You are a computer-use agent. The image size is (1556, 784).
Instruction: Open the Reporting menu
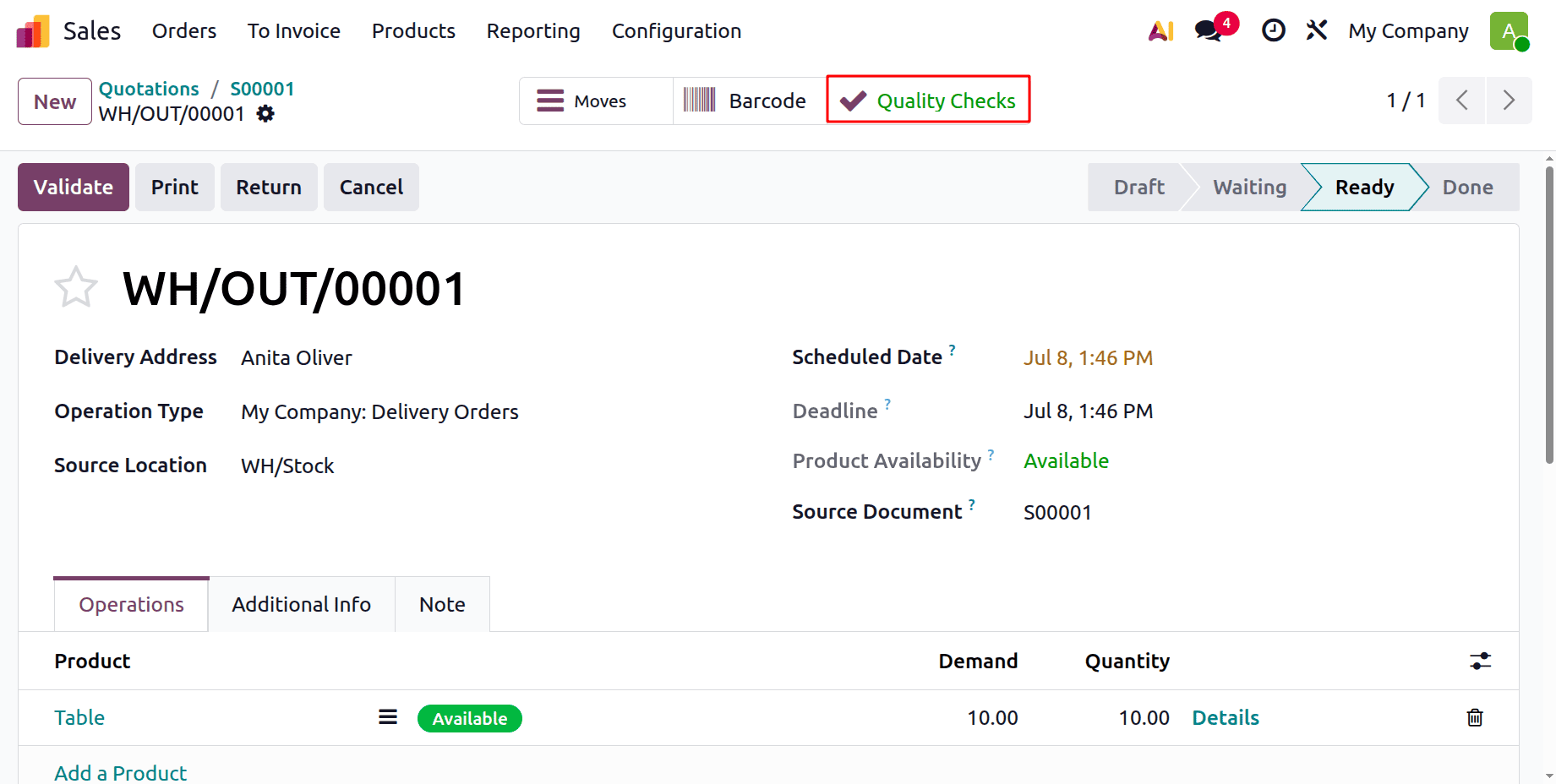[533, 31]
